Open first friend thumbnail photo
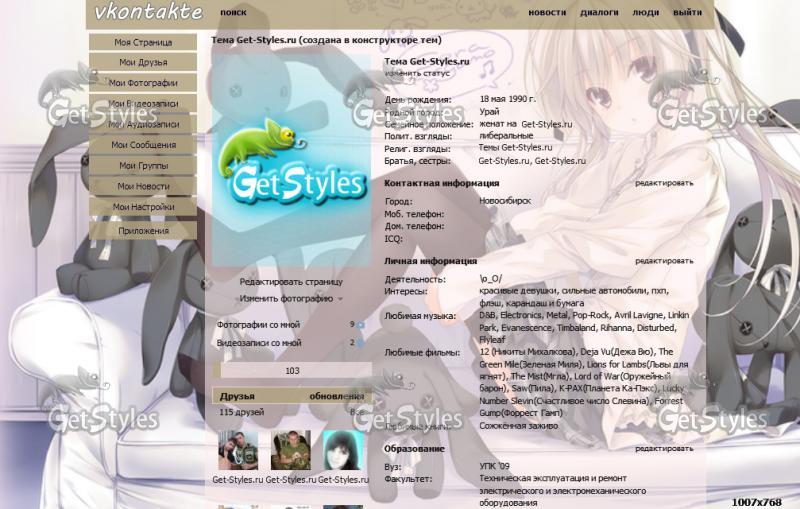This screenshot has width=800, height=509. coord(238,450)
